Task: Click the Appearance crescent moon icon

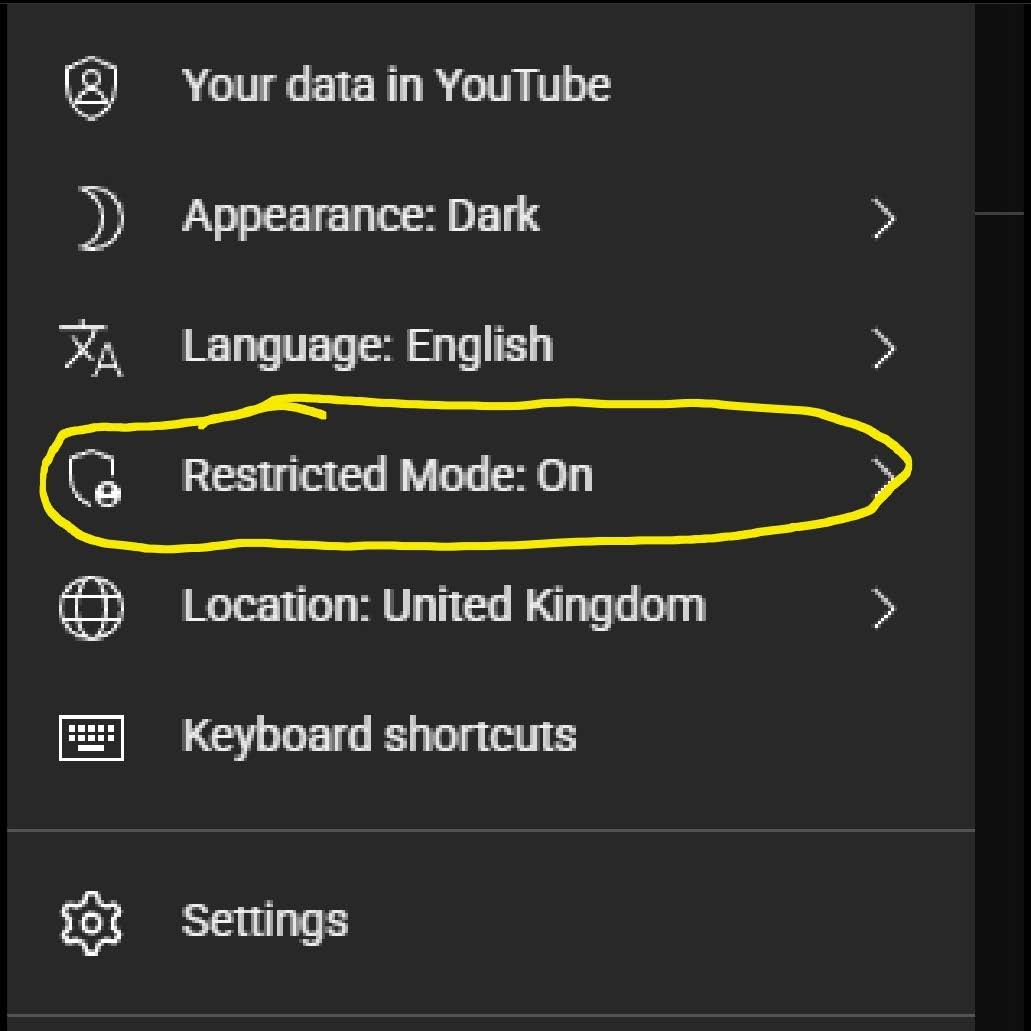Action: (98, 218)
